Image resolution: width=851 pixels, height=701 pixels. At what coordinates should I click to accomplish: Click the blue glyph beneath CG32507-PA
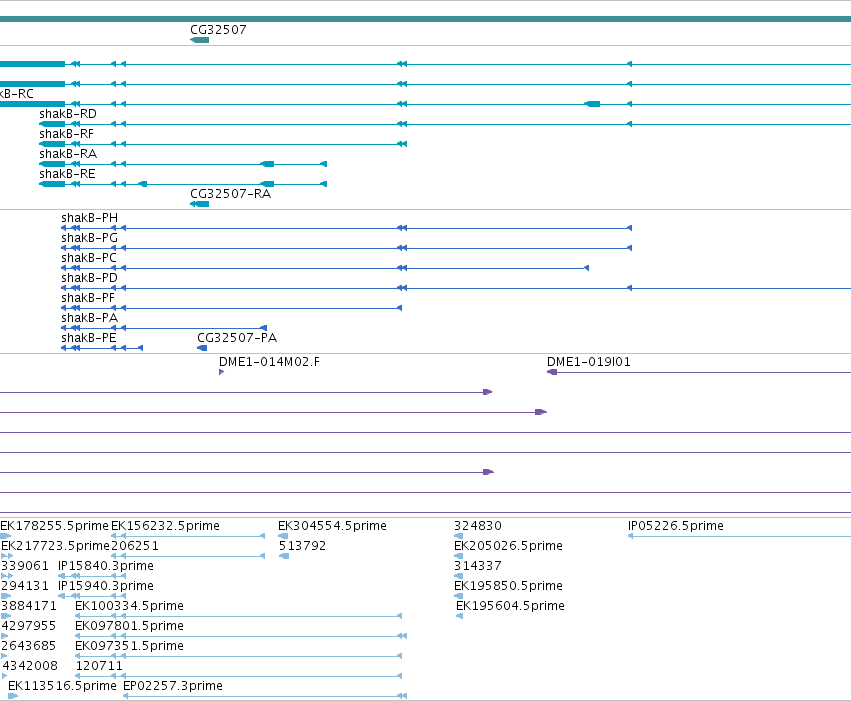pos(202,348)
